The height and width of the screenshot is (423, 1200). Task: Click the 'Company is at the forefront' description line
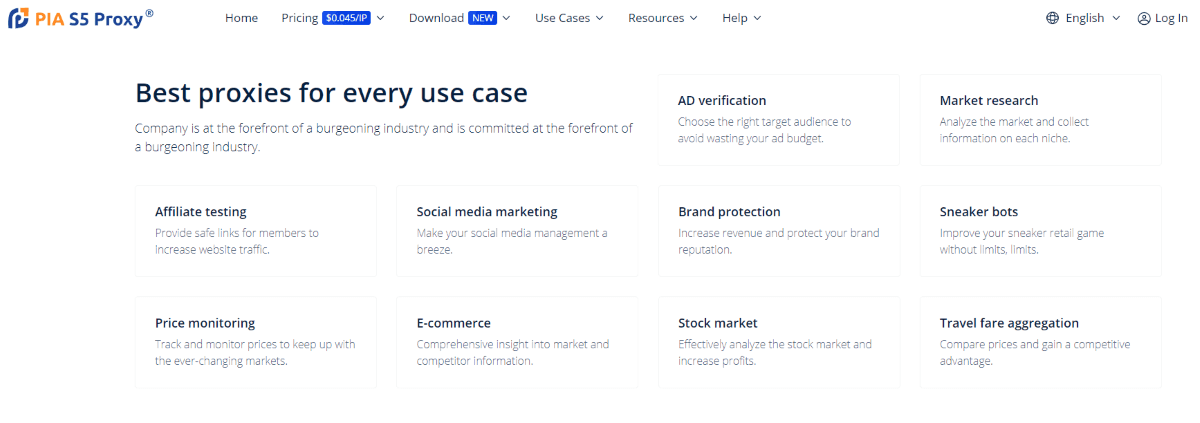click(384, 128)
